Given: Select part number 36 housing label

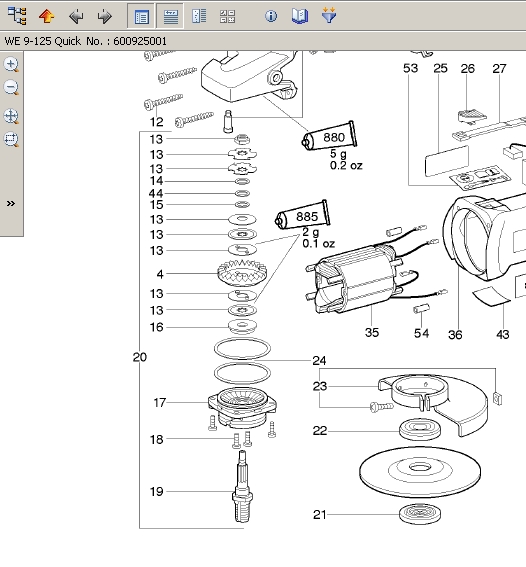Looking at the screenshot, I should click(455, 335).
